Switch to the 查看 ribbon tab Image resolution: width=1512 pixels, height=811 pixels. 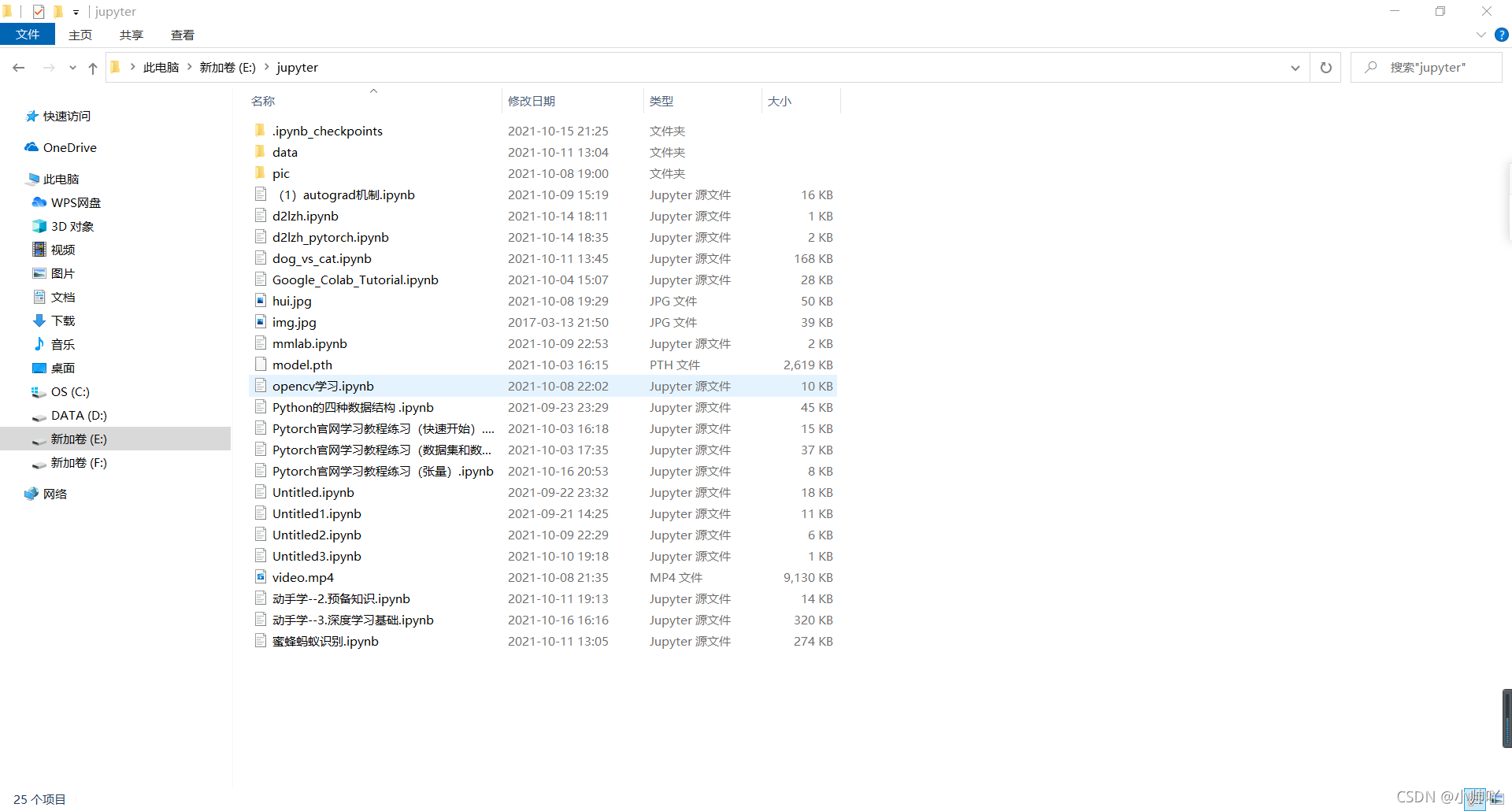183,35
